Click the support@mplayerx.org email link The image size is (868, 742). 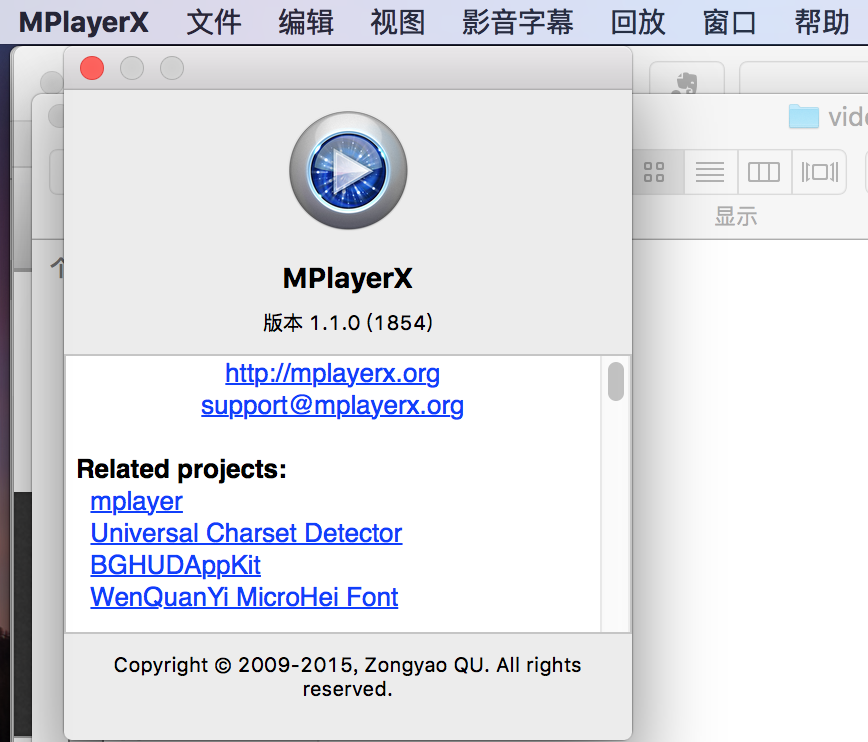332,405
